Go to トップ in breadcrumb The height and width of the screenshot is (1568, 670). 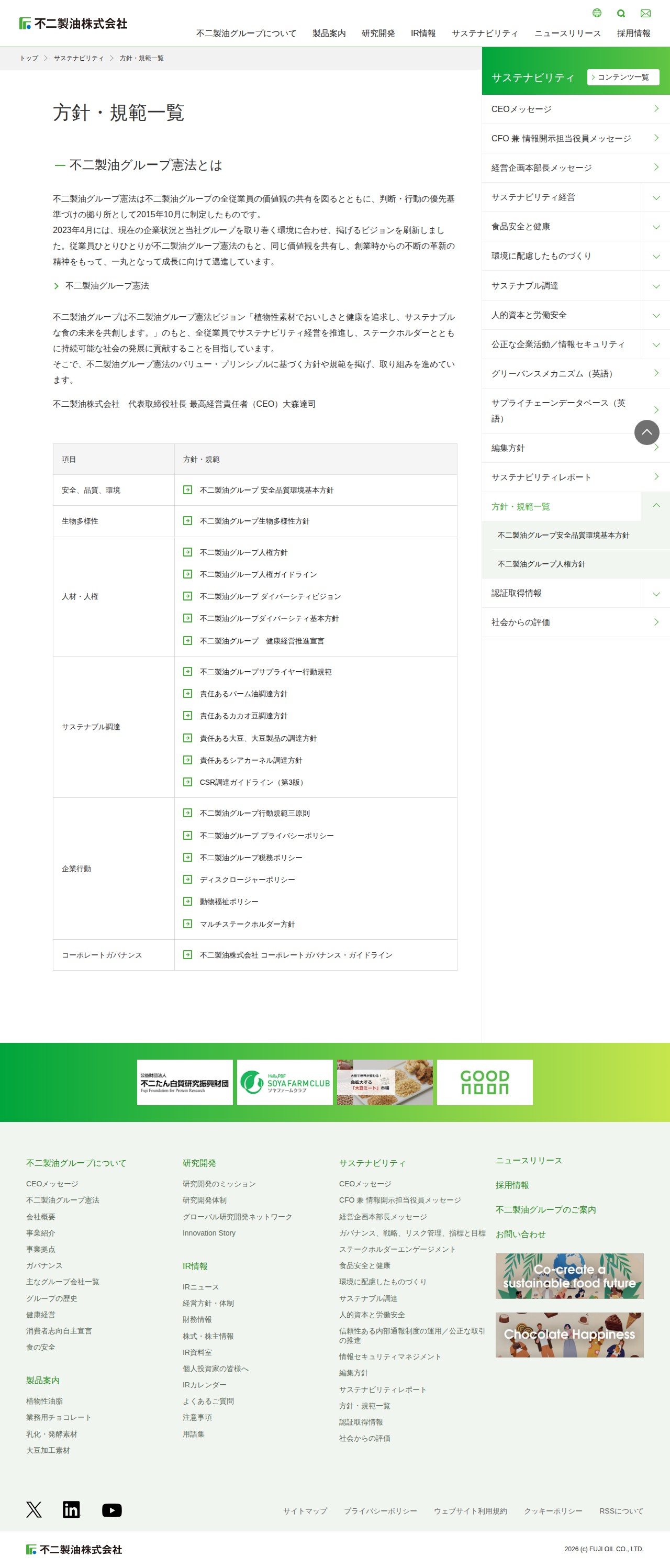coord(29,58)
